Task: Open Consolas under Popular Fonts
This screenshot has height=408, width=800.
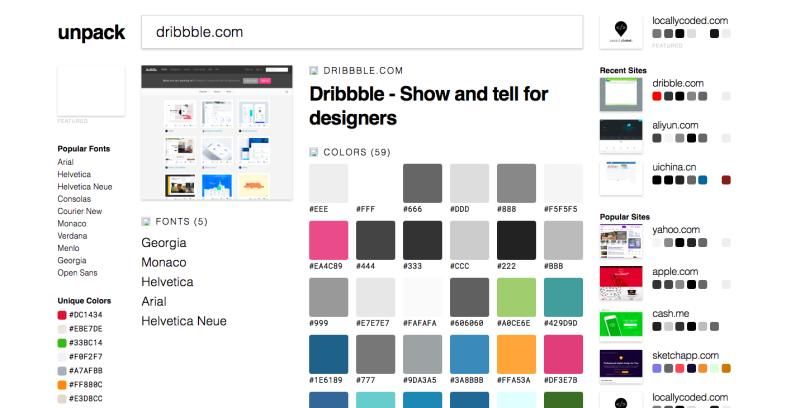Action: tap(74, 199)
